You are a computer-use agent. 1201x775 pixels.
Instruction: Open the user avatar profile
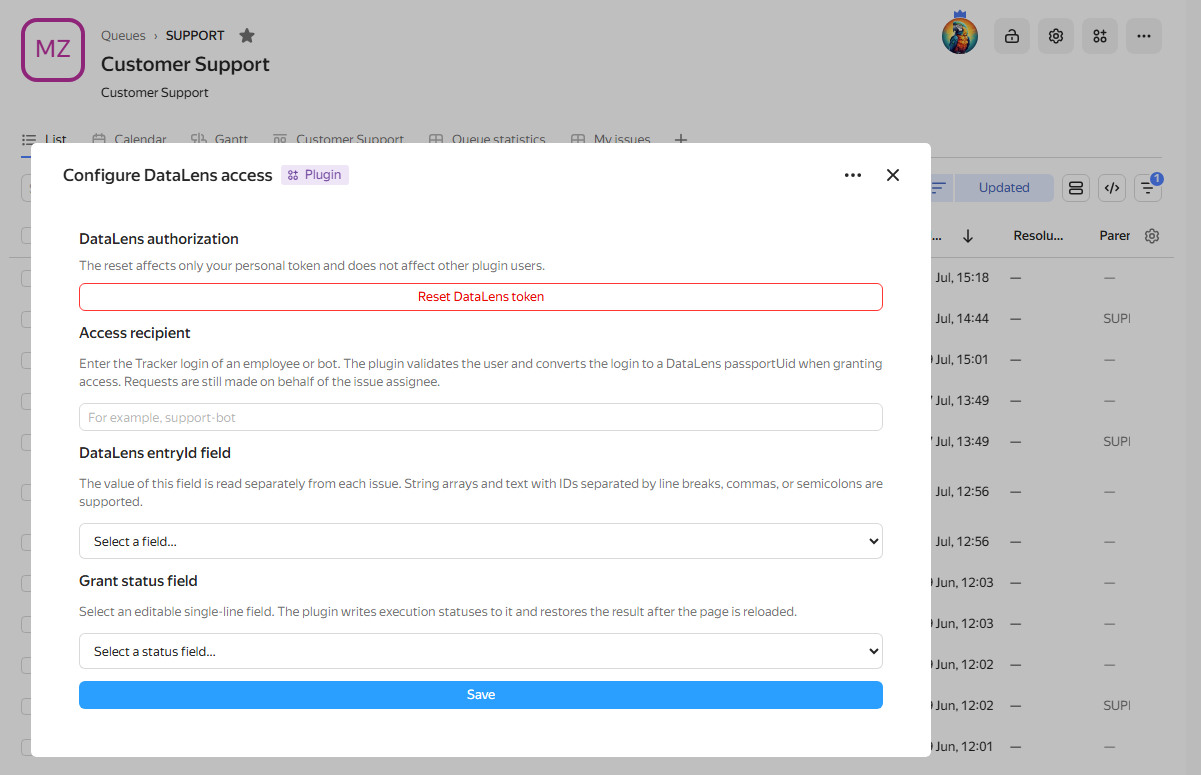(x=960, y=35)
